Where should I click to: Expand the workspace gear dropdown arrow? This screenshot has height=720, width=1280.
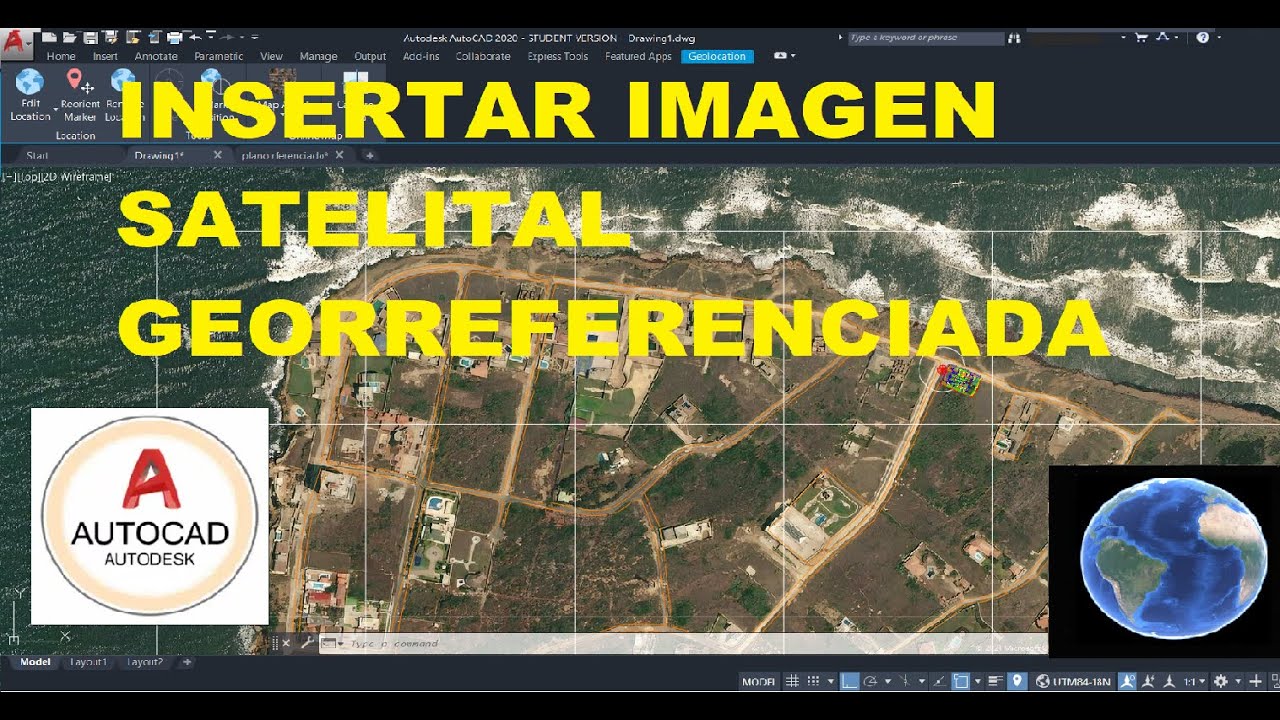point(1238,682)
